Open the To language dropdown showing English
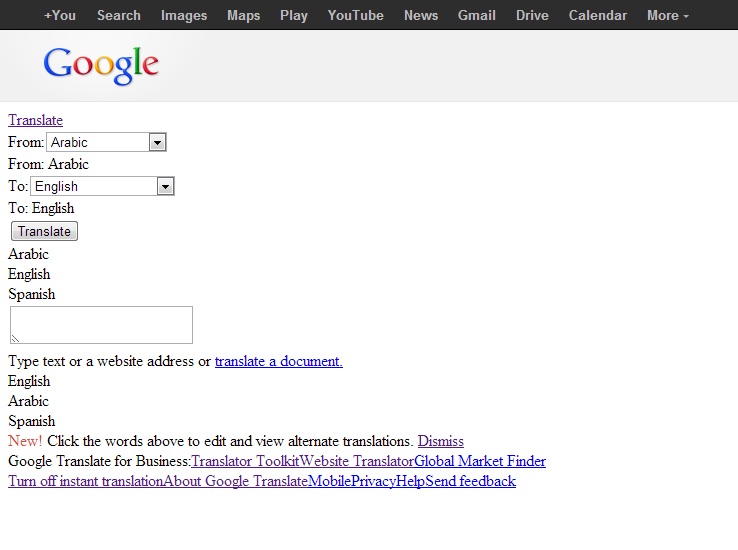The height and width of the screenshot is (550, 738). pyautogui.click(x=102, y=186)
